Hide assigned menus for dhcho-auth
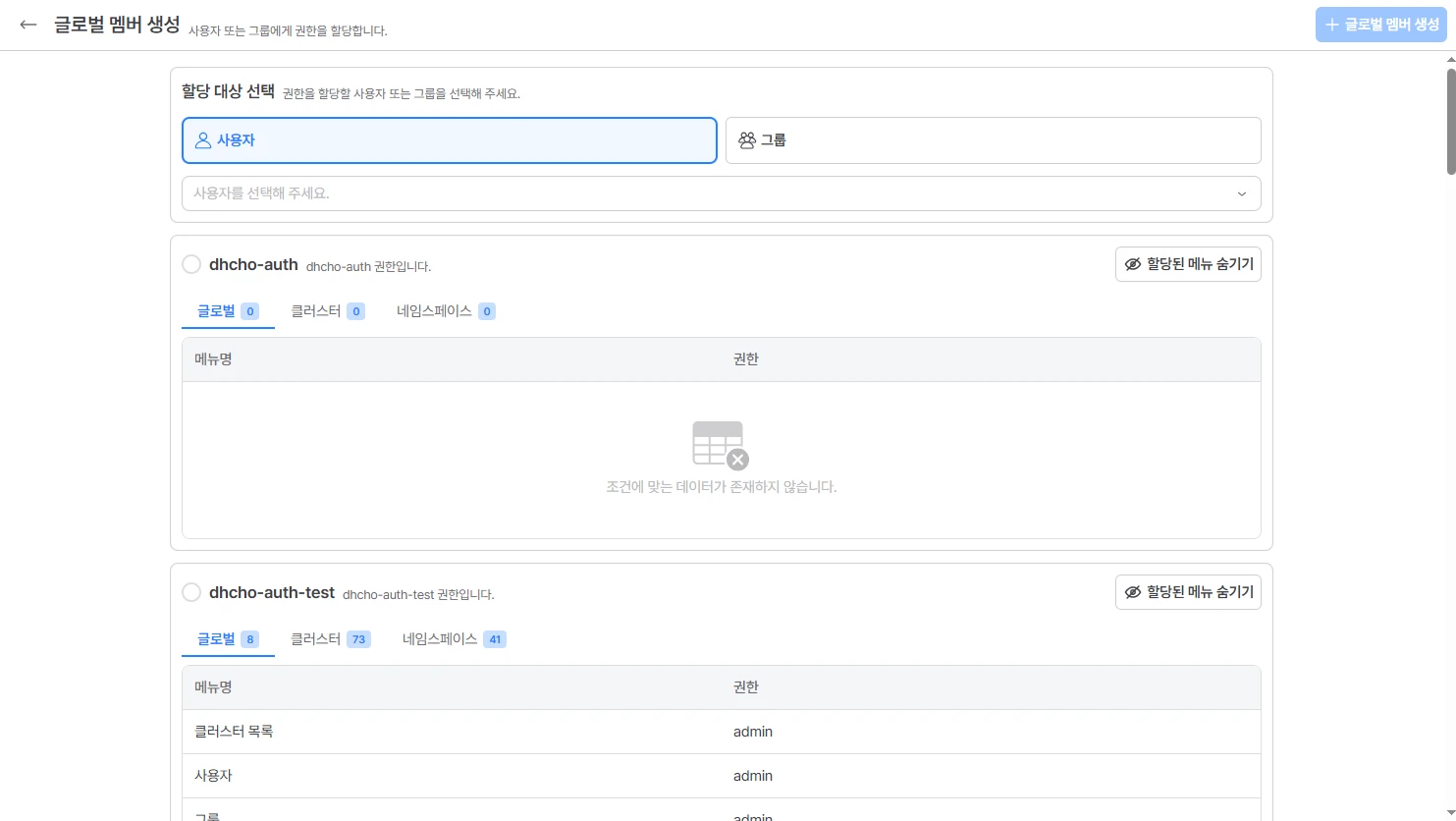This screenshot has width=1456, height=821. pos(1188,264)
